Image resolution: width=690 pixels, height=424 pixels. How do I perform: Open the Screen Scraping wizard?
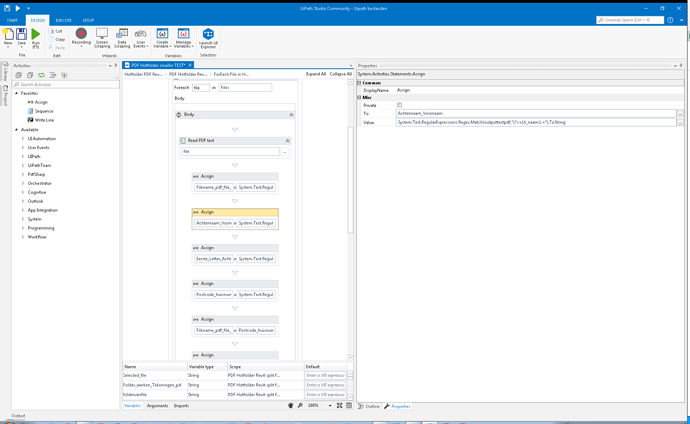[x=102, y=38]
